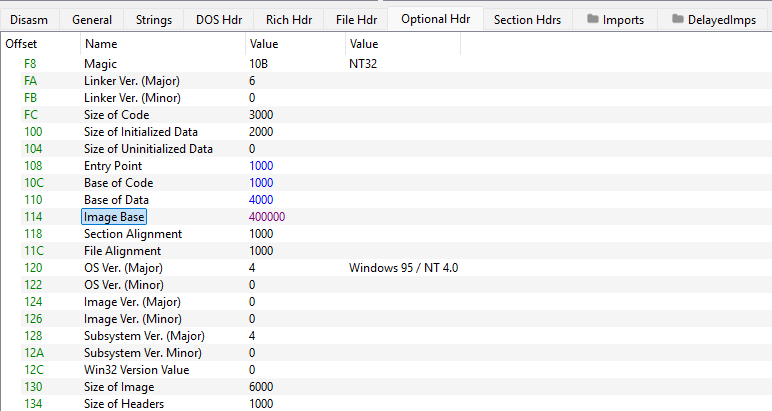This screenshot has width=772, height=411.
Task: Click Entry Point value 1000
Action: [261, 165]
